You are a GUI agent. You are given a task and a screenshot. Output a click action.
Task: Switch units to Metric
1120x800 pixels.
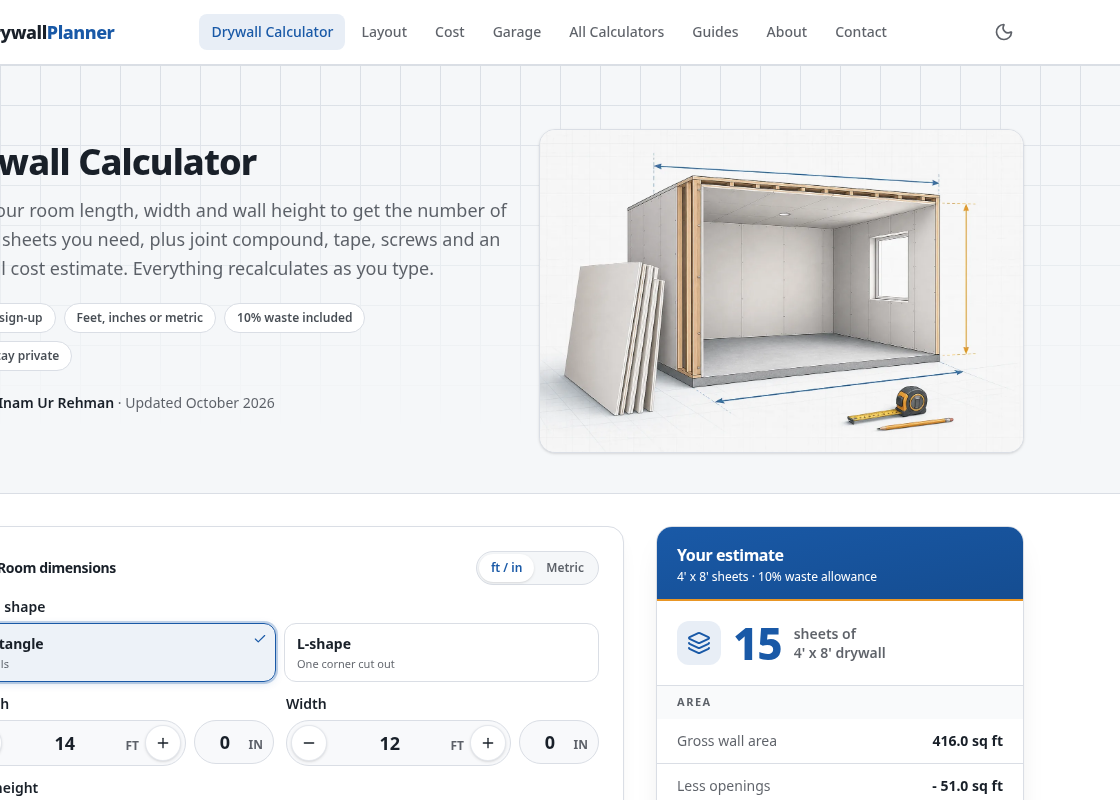[x=565, y=568]
